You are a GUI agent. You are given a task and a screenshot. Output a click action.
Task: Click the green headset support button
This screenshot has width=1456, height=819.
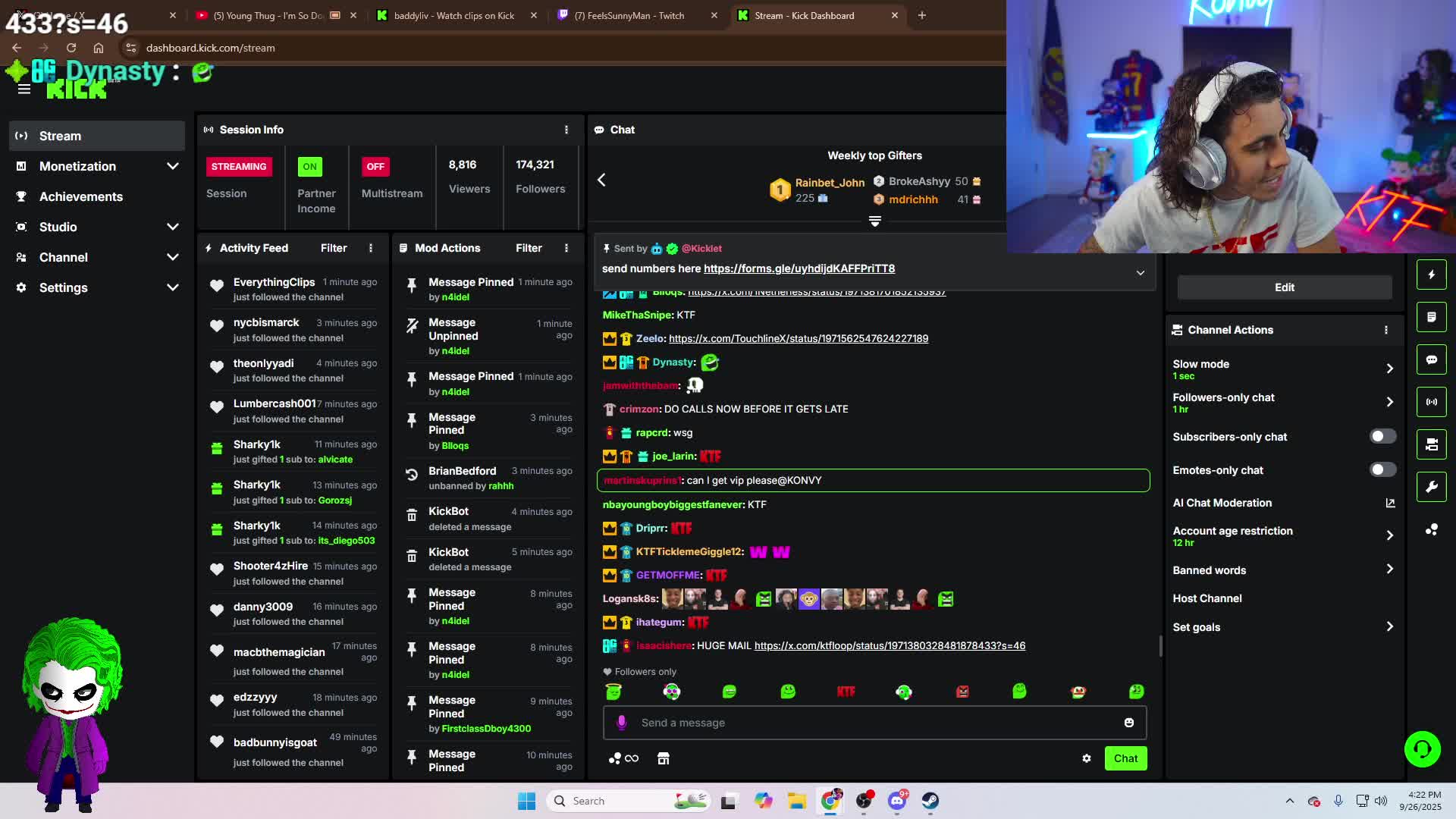1422,749
